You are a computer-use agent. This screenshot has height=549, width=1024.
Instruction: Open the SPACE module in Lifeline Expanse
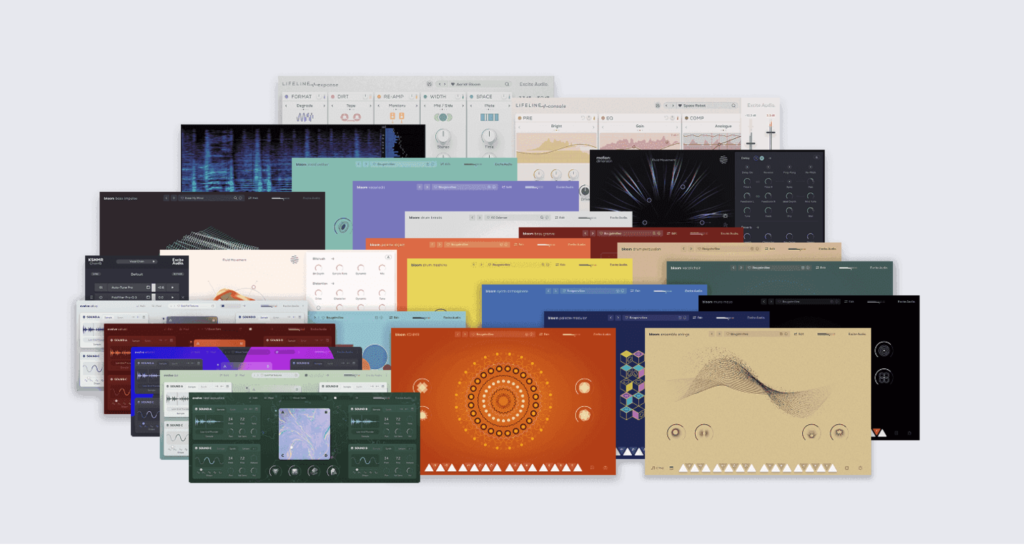(x=485, y=97)
